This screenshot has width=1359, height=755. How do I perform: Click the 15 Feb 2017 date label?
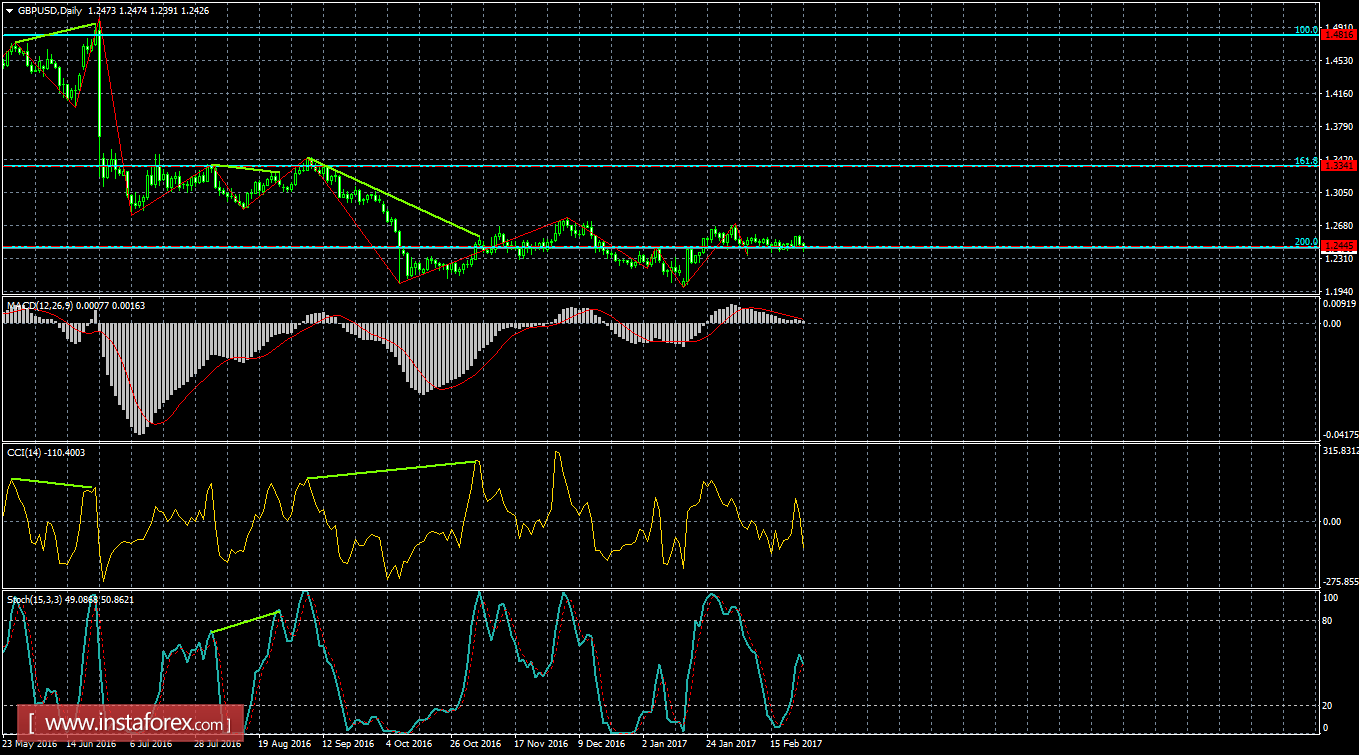(x=795, y=743)
